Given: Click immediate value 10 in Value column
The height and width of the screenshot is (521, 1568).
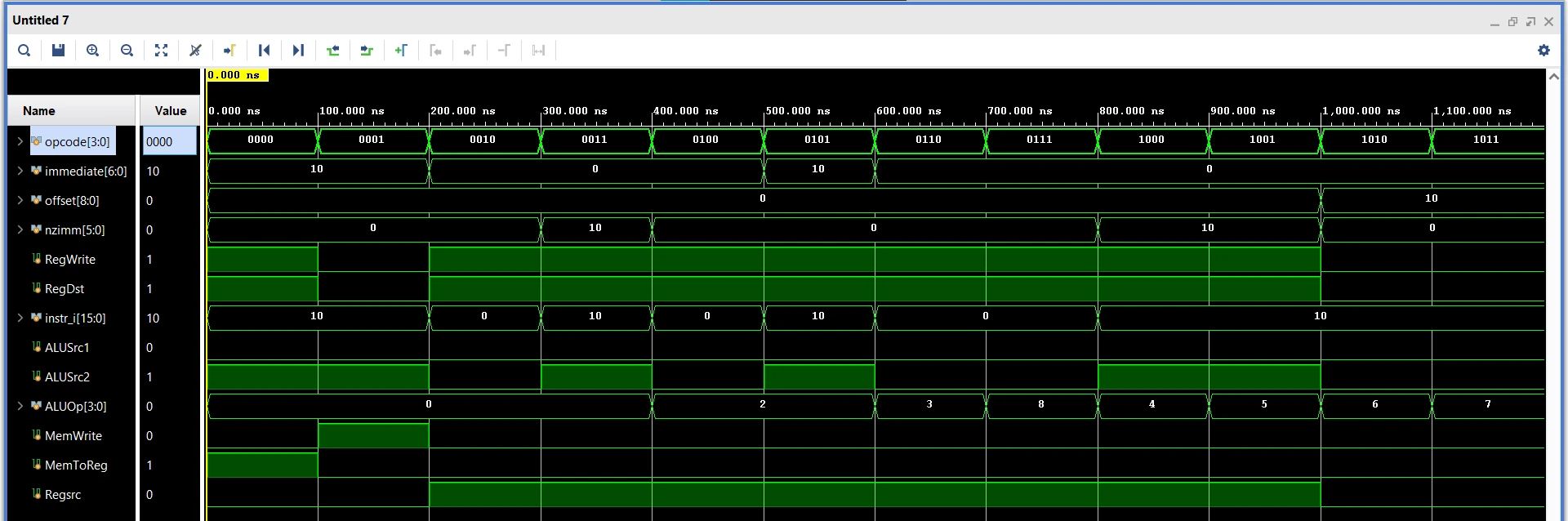Looking at the screenshot, I should coord(154,171).
